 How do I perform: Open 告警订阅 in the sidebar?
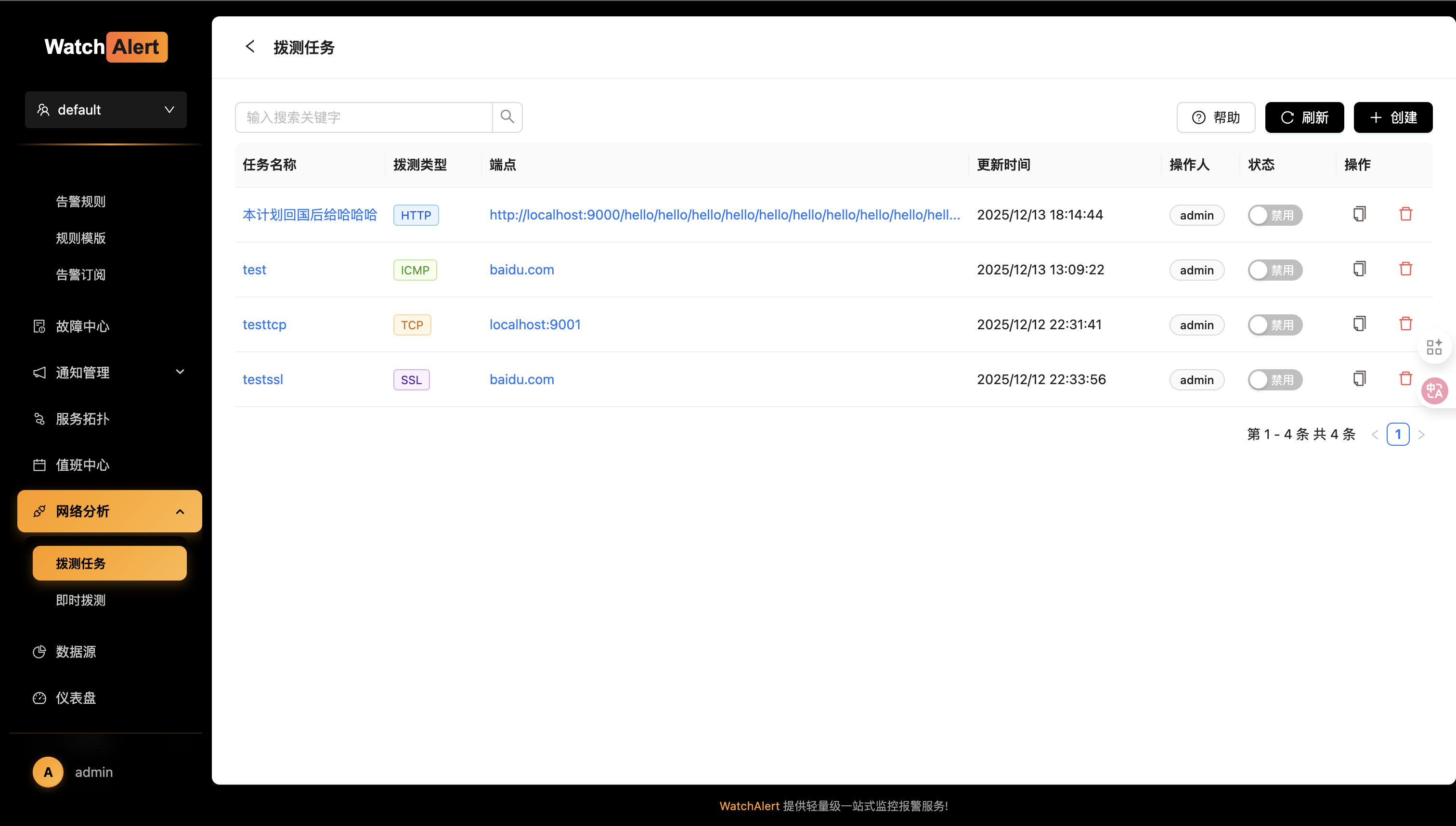tap(80, 274)
